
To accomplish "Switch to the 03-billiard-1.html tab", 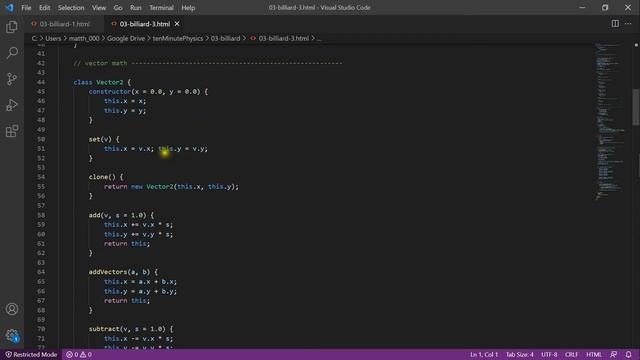I will click(64, 24).
